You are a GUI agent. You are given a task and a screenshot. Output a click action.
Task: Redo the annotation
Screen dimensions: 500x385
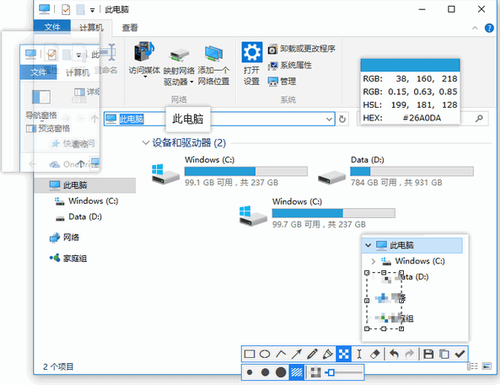click(410, 354)
